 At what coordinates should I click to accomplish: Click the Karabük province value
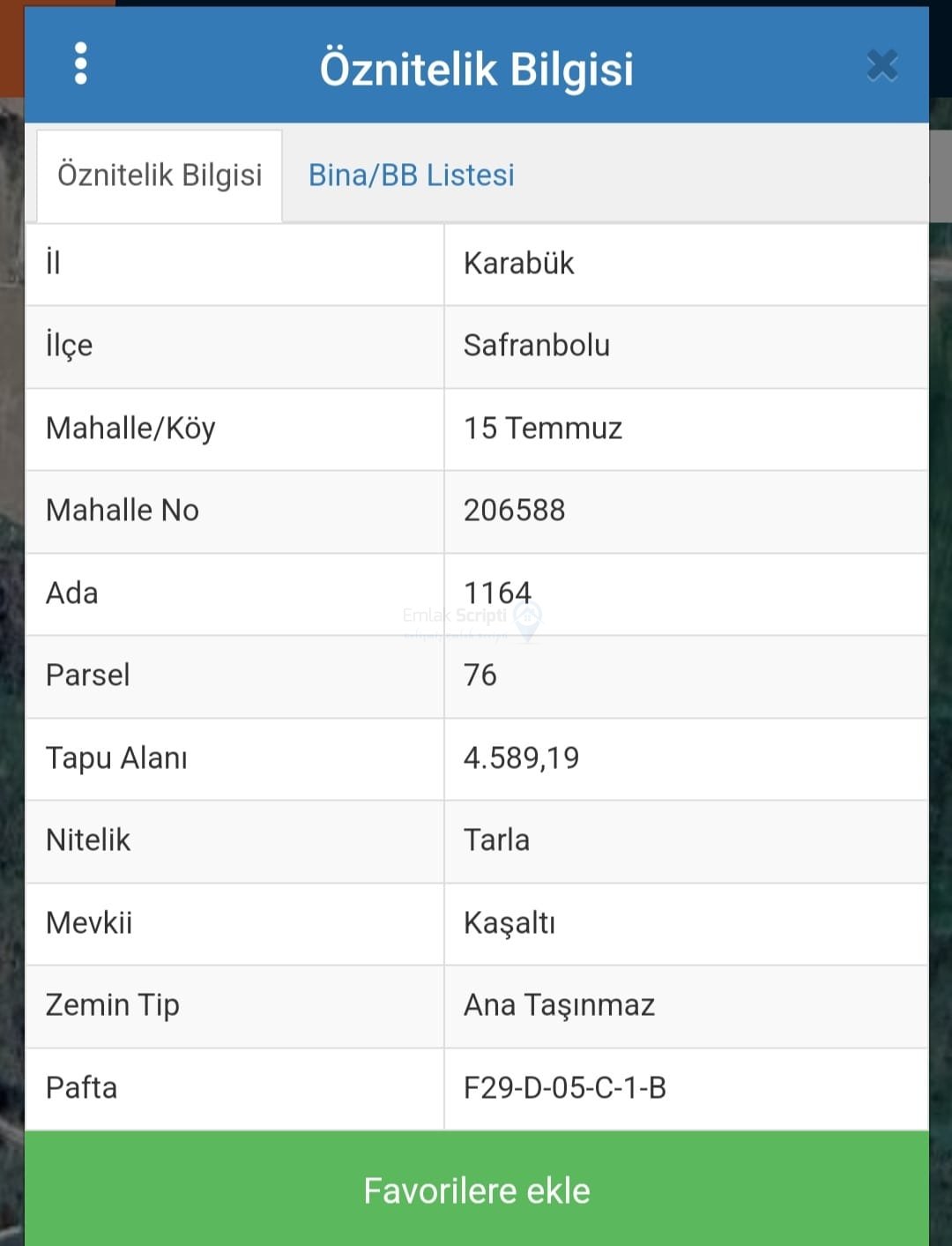click(518, 264)
